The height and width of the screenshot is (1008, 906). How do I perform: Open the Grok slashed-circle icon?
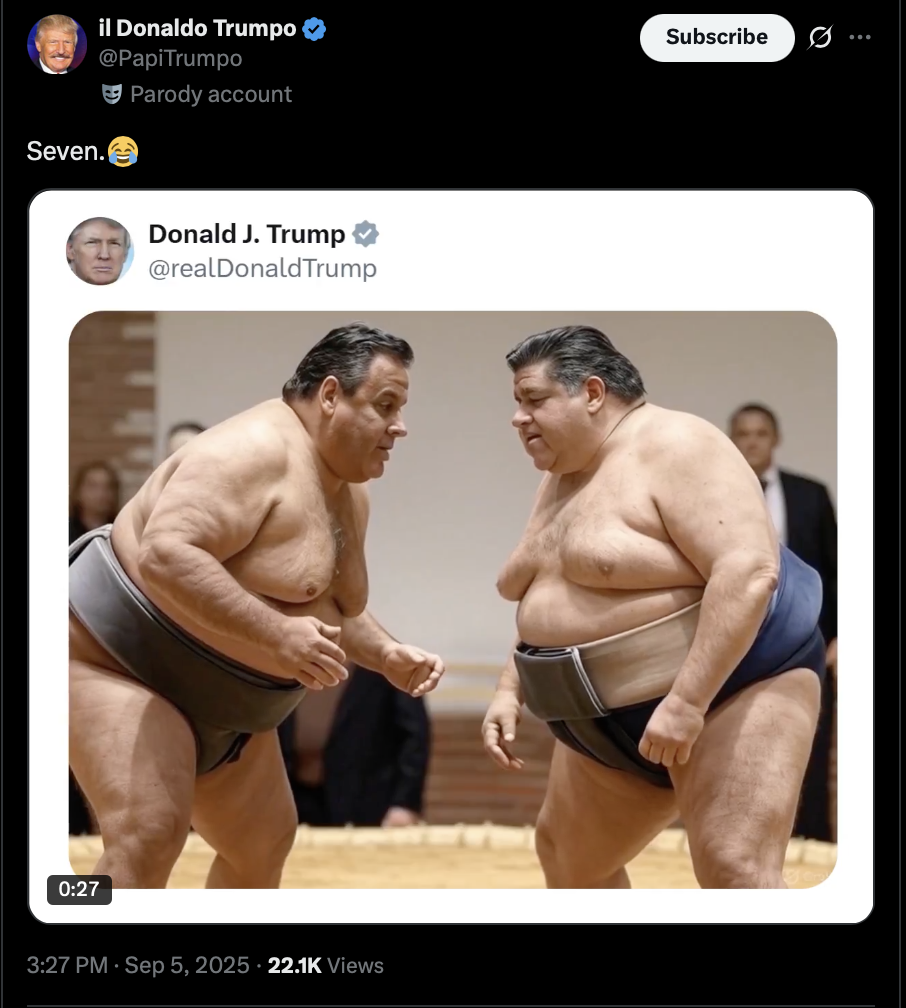(x=820, y=37)
